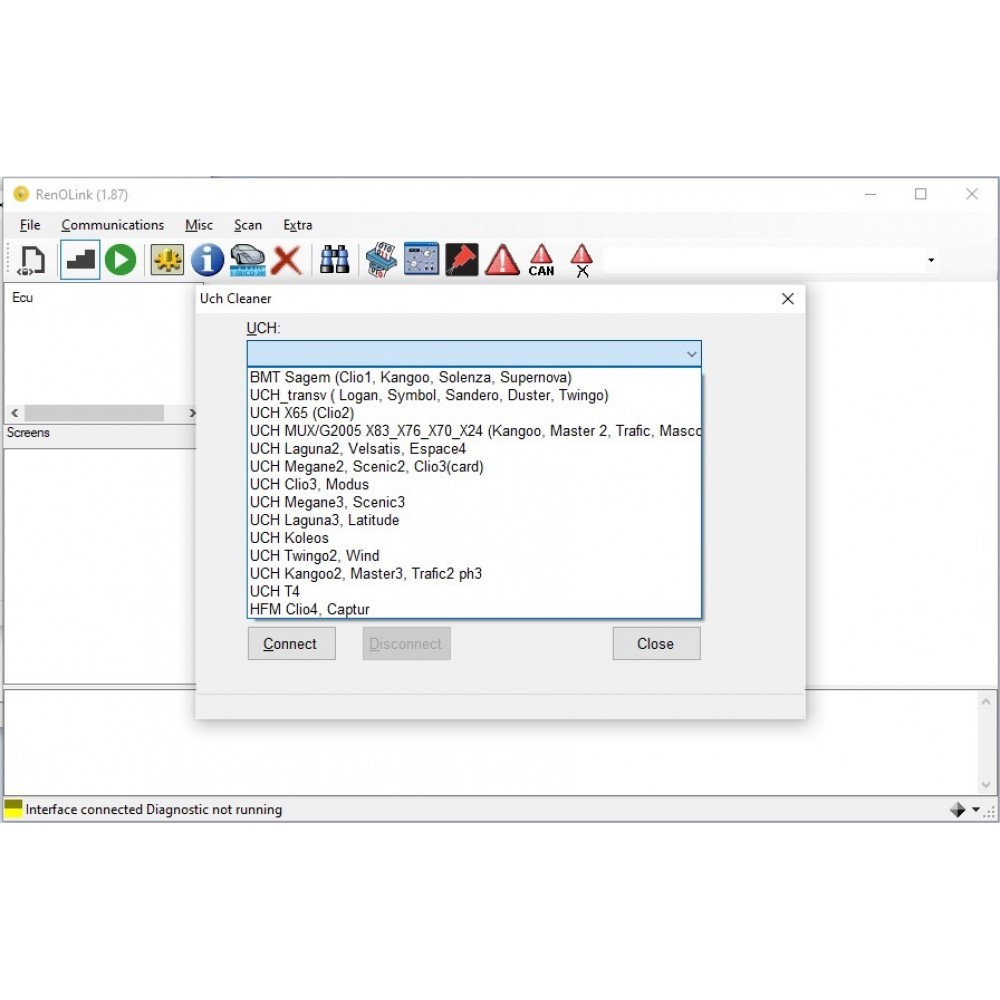The width and height of the screenshot is (1000, 1000).
Task: Click the red pin on black icon
Action: pyautogui.click(x=461, y=260)
